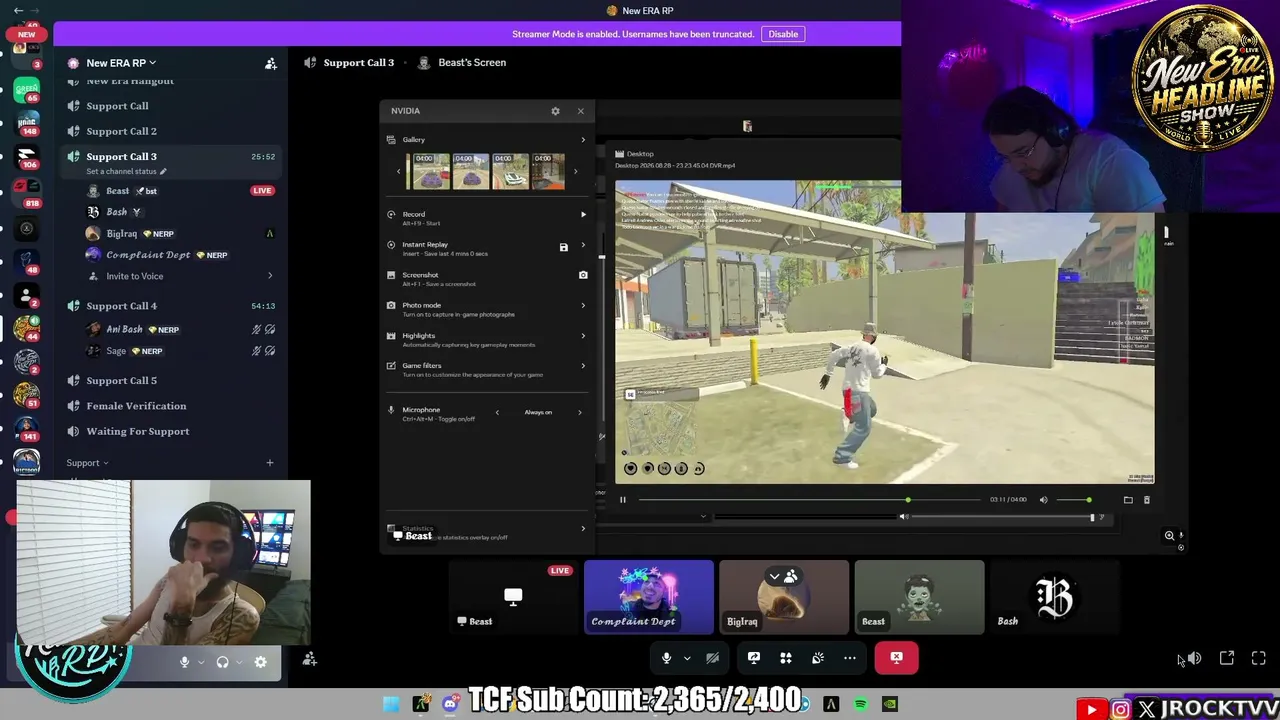This screenshot has height=720, width=1280.
Task: Select the Beast avatar participant tile
Action: tap(919, 597)
